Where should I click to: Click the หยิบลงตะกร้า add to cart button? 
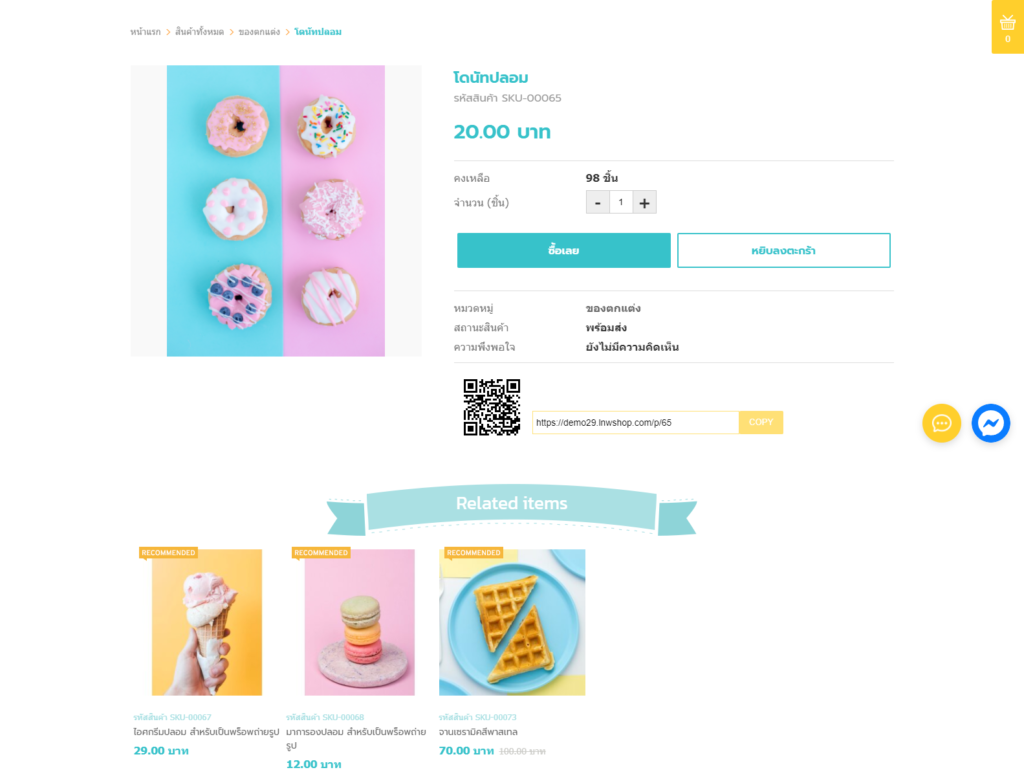783,250
